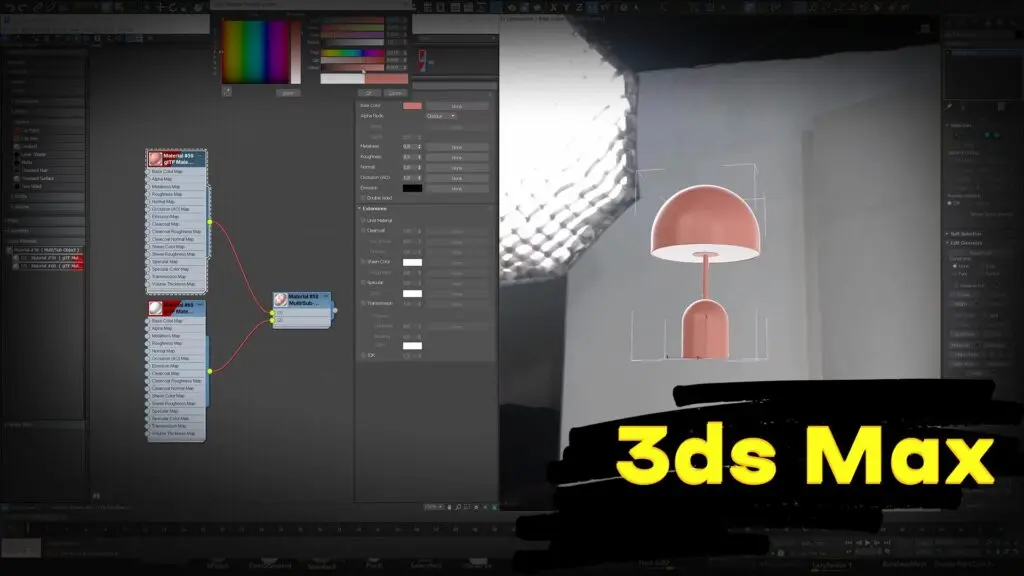Enable the Specular checkbox
This screenshot has height=576, width=1024.
[x=364, y=283]
